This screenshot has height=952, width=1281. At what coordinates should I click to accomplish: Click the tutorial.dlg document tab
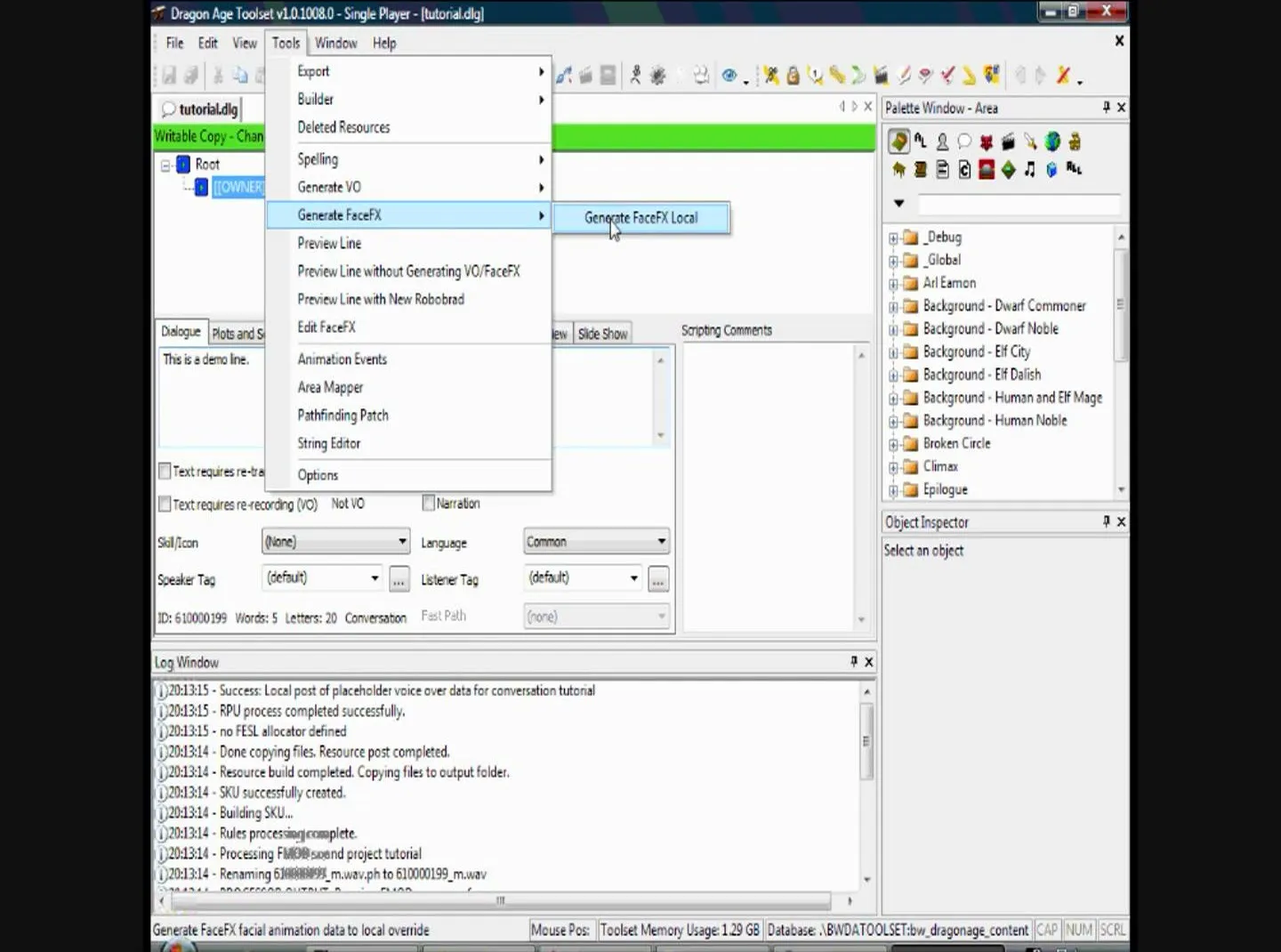pyautogui.click(x=199, y=109)
